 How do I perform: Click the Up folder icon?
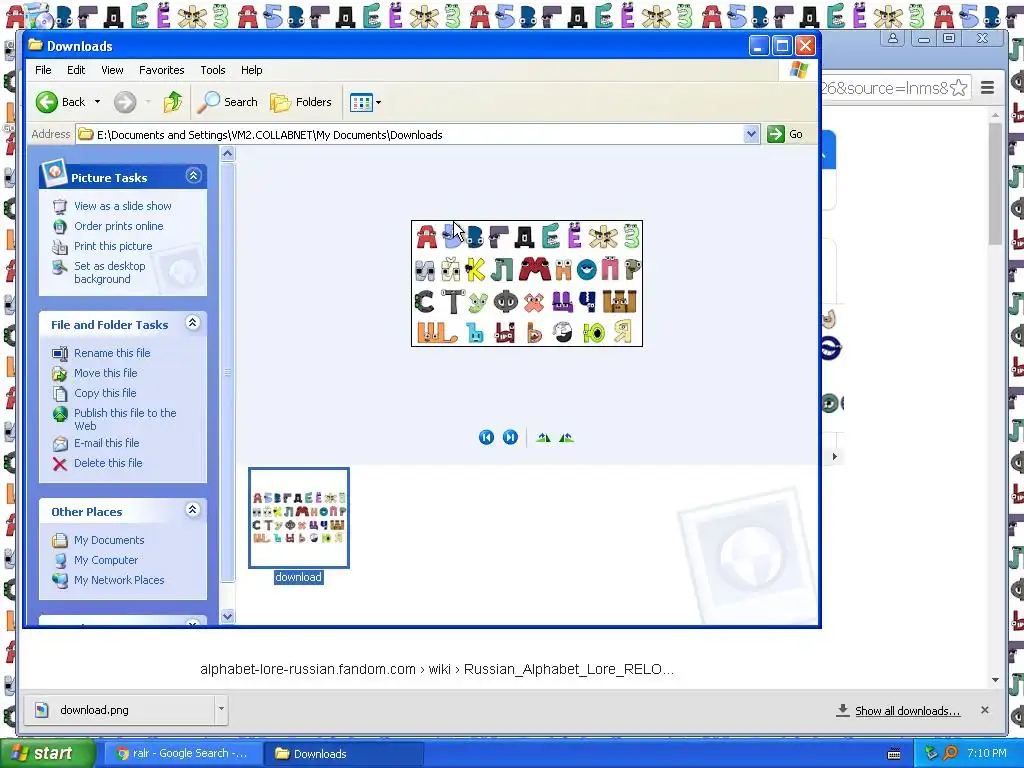tap(173, 102)
